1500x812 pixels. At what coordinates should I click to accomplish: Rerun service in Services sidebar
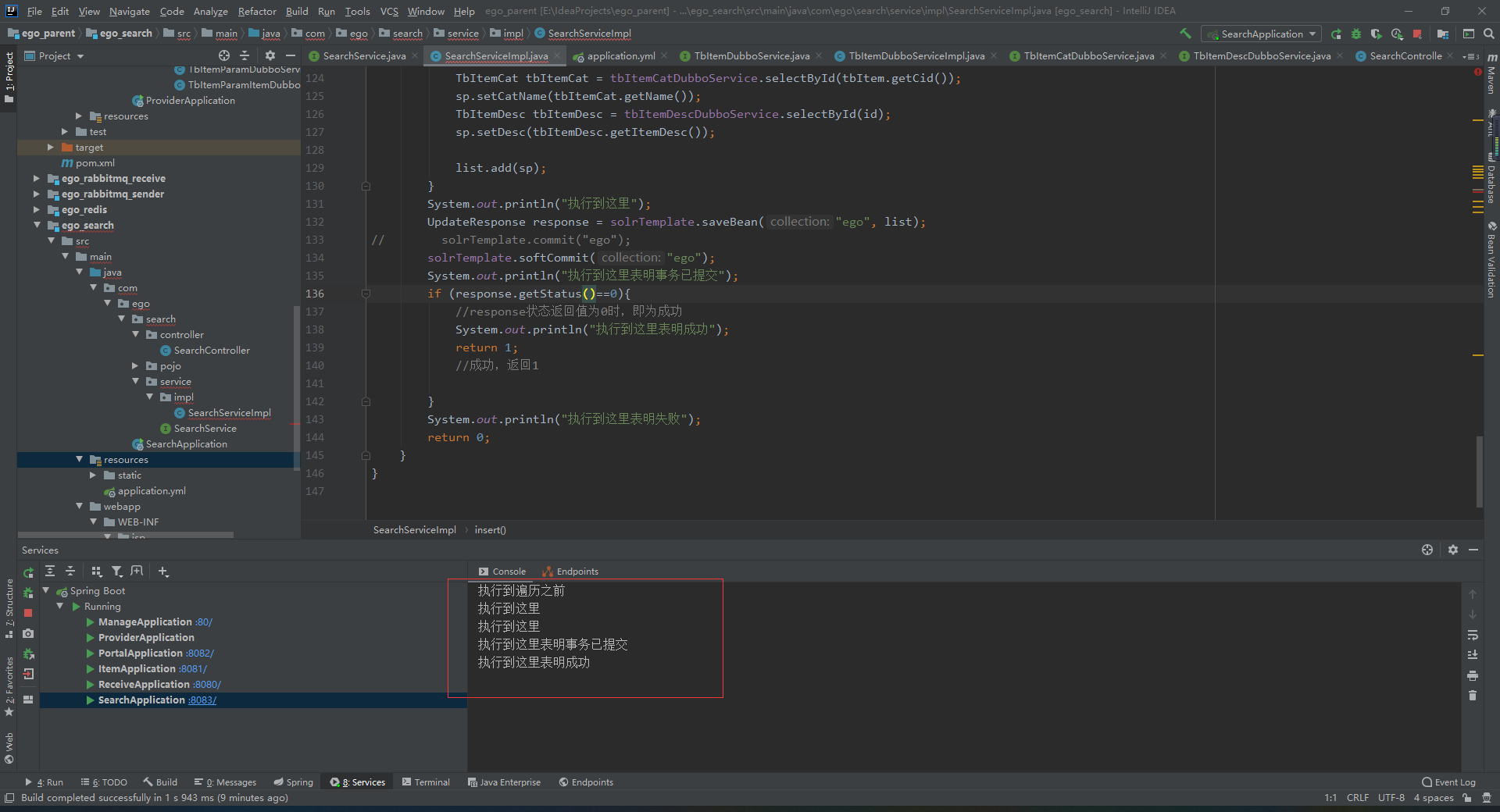pos(28,572)
